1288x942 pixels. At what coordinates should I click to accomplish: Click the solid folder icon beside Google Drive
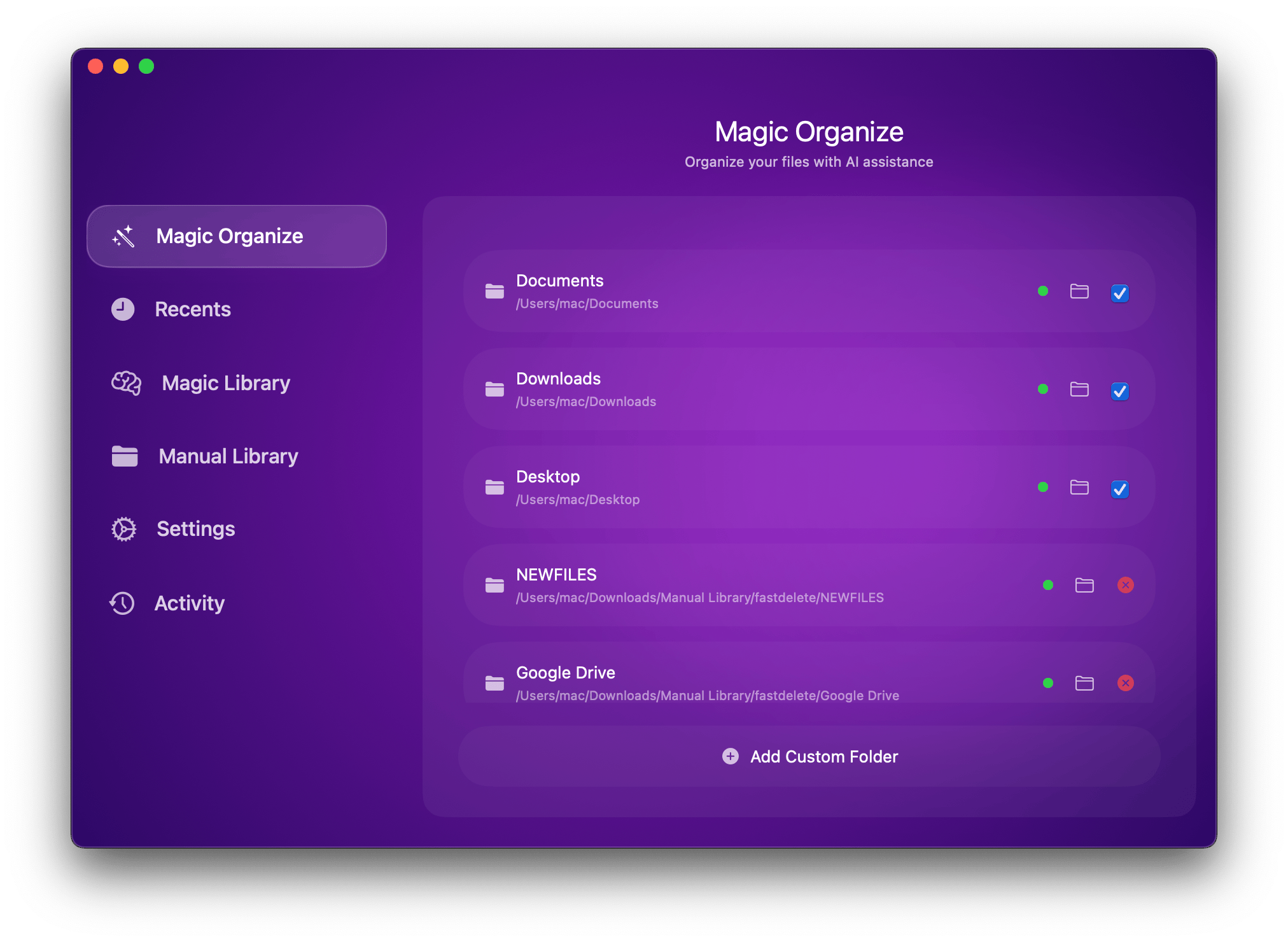point(494,684)
